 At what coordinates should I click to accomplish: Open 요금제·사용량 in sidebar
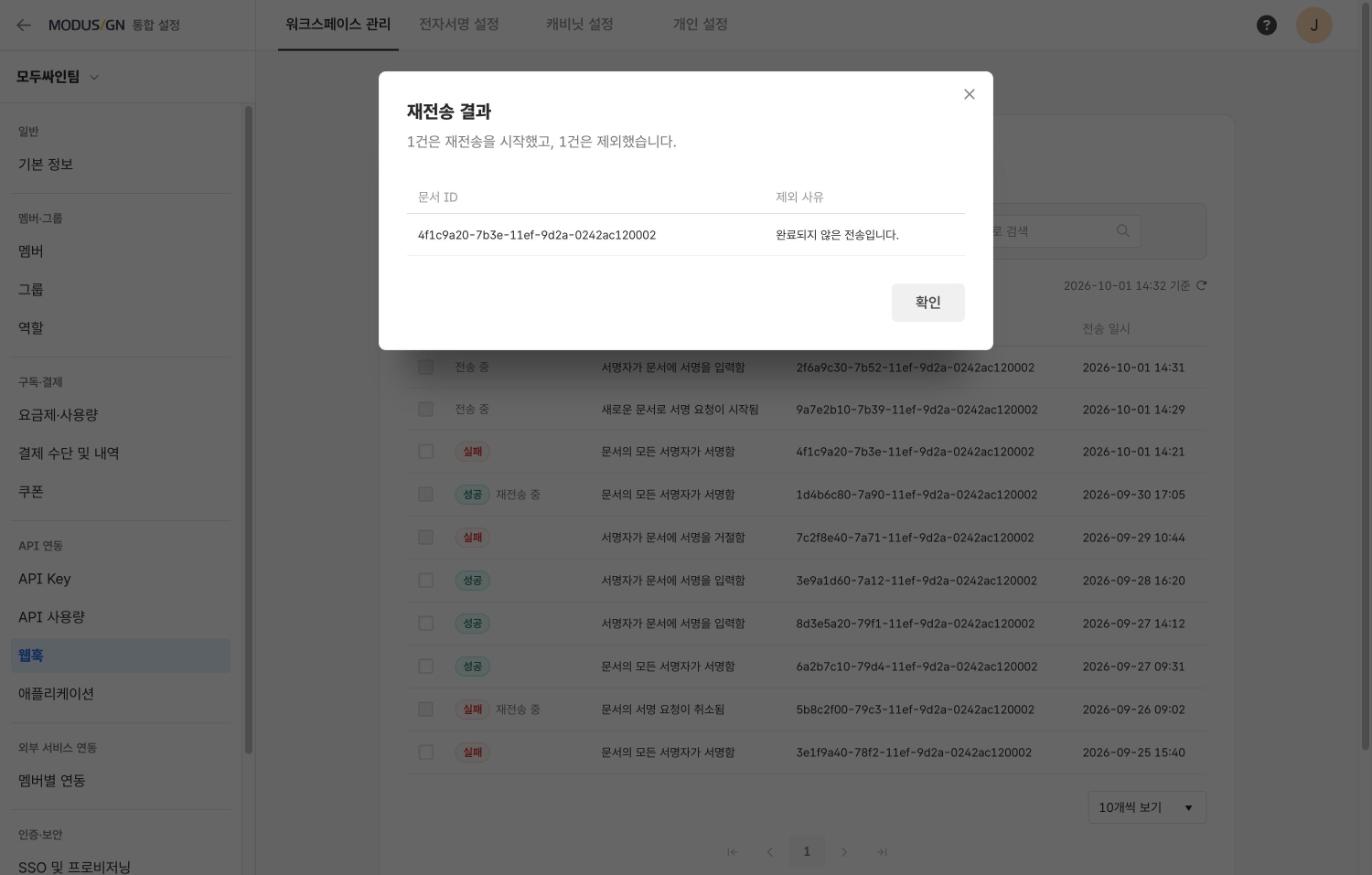point(121,415)
